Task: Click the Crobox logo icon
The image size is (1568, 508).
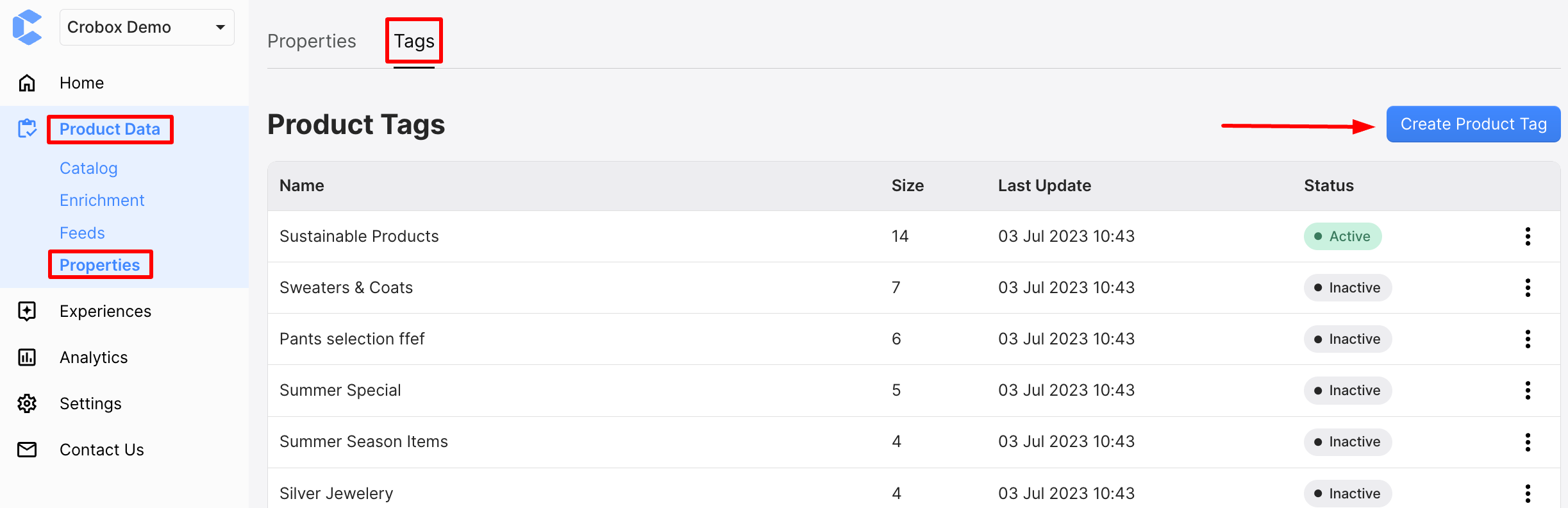Action: click(27, 28)
